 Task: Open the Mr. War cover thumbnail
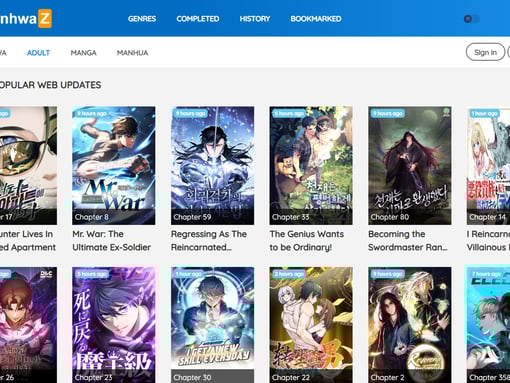[x=114, y=166]
